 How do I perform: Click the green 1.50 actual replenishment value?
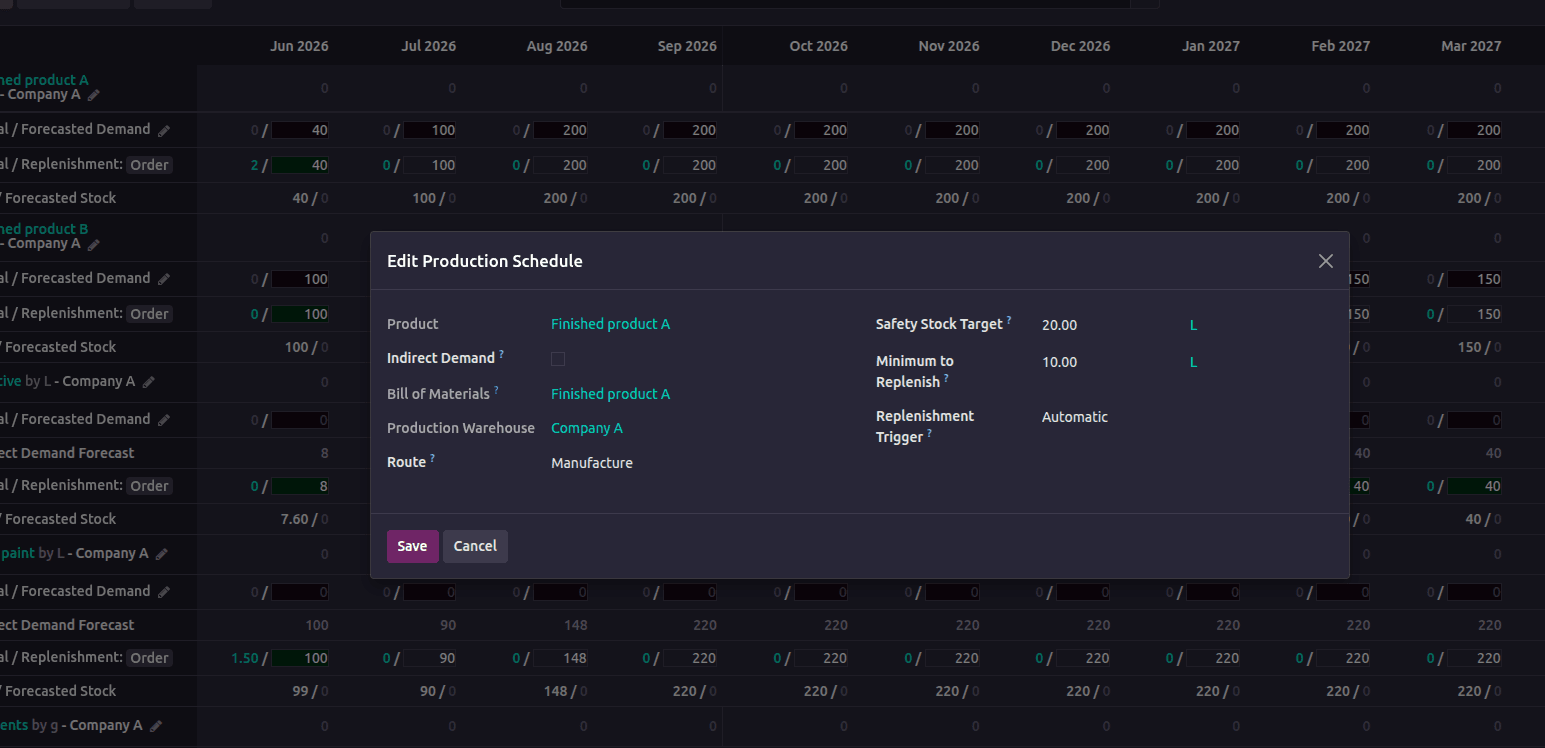[245, 658]
